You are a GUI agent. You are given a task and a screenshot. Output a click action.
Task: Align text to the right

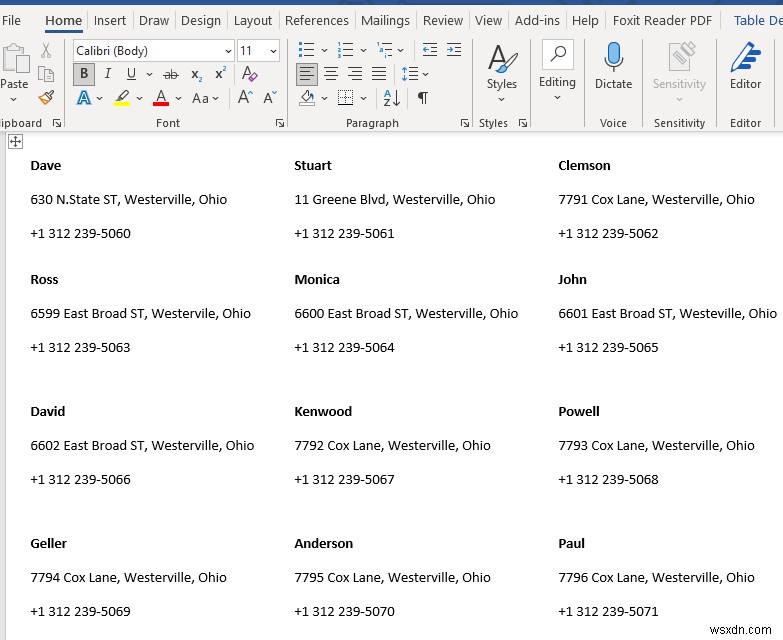pyautogui.click(x=355, y=74)
